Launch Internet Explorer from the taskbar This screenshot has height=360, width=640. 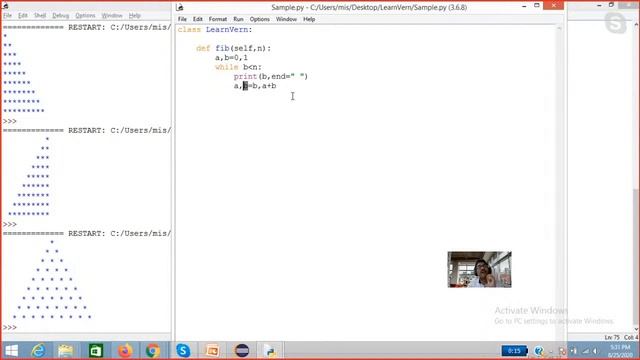pos(39,351)
